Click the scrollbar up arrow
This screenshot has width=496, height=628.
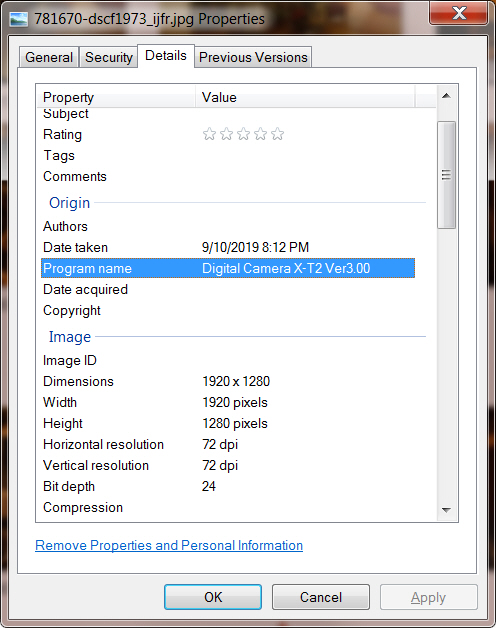coord(446,96)
